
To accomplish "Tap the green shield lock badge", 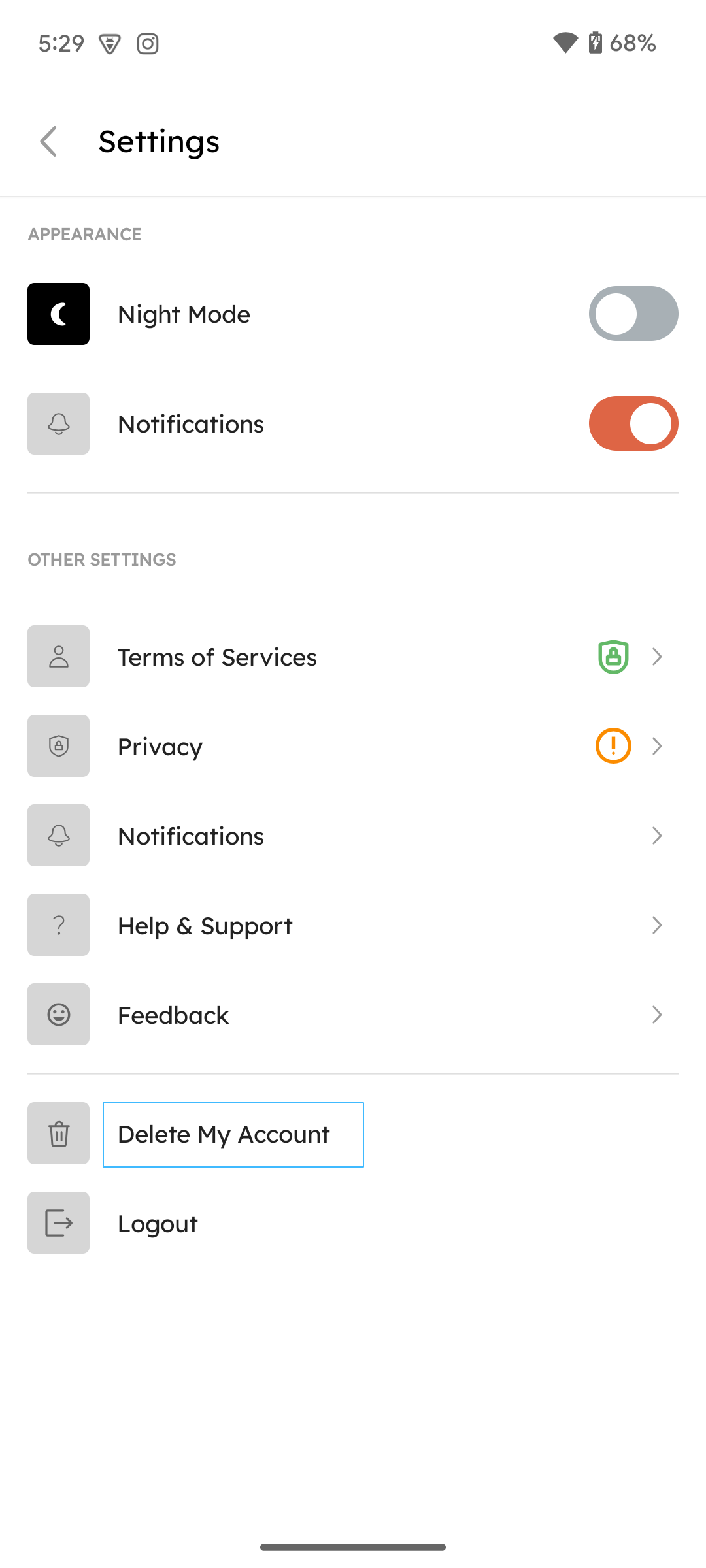I will 613,657.
